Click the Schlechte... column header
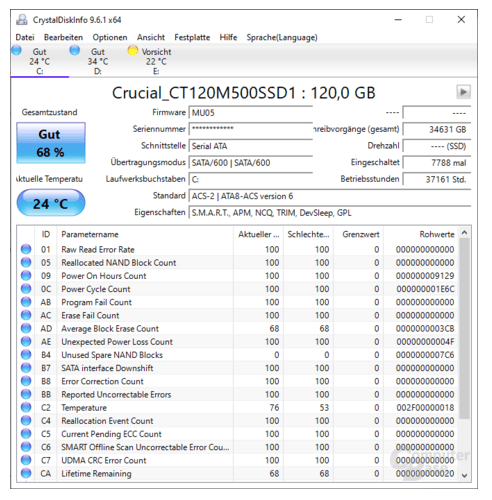Screen dimensions: 492x500 [x=308, y=234]
